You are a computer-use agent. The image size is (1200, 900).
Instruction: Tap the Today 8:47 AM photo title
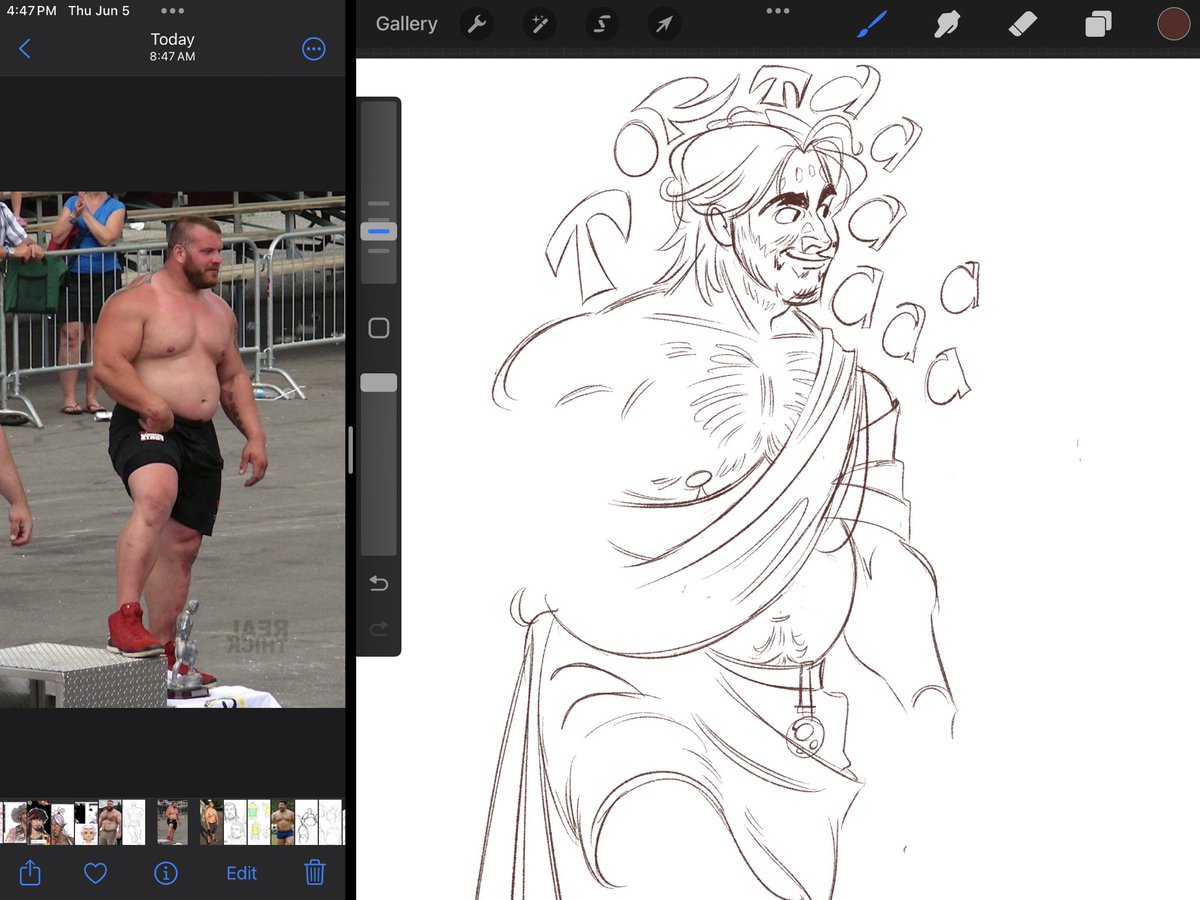tap(172, 47)
